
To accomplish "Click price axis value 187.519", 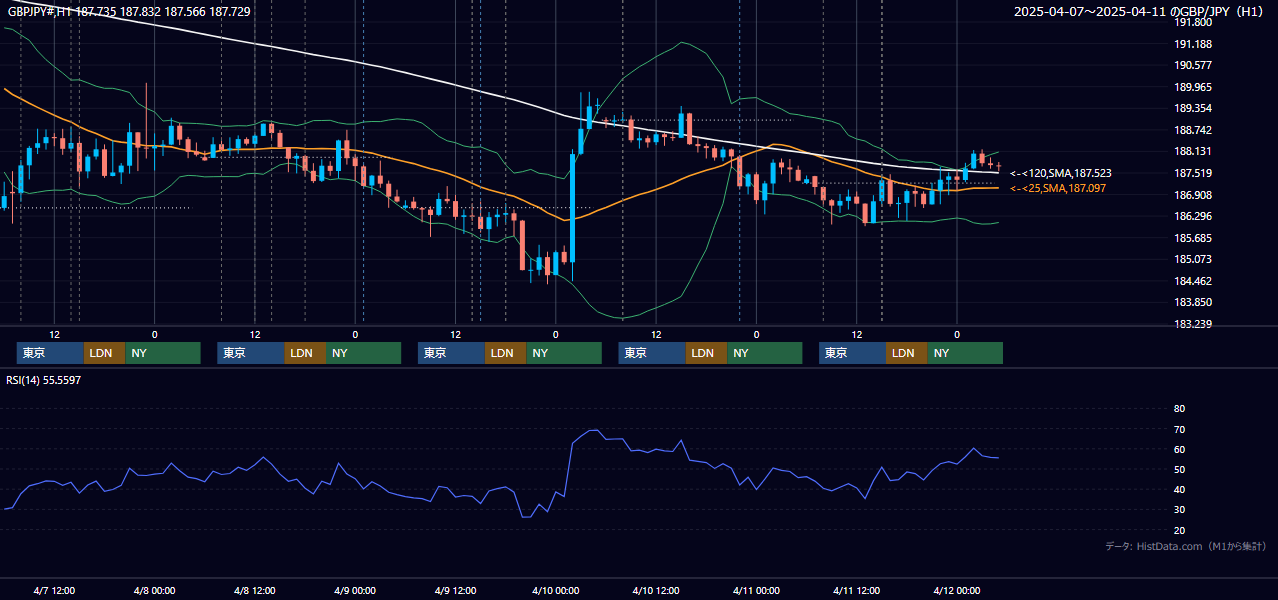I will pyautogui.click(x=1193, y=173).
